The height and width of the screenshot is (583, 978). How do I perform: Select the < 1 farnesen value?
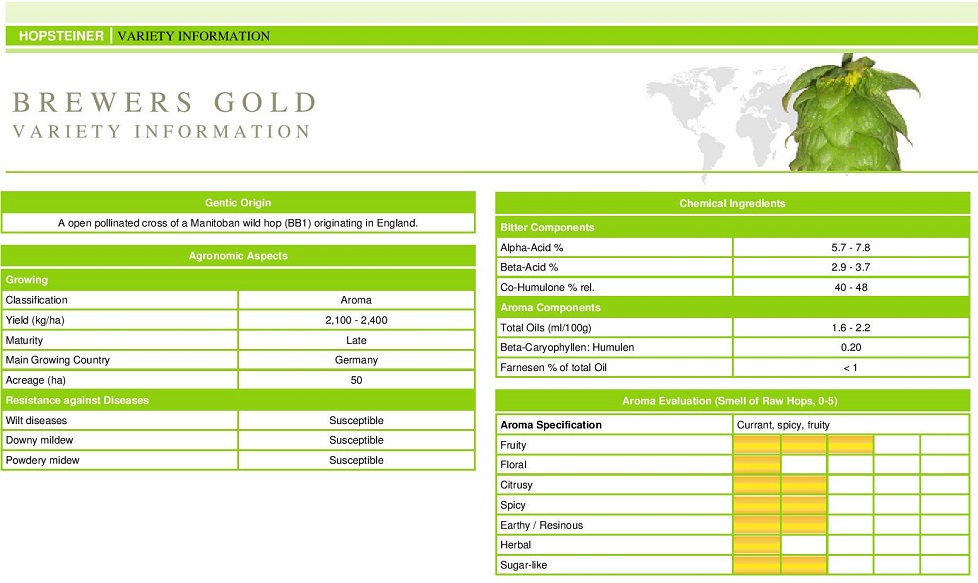coord(851,368)
